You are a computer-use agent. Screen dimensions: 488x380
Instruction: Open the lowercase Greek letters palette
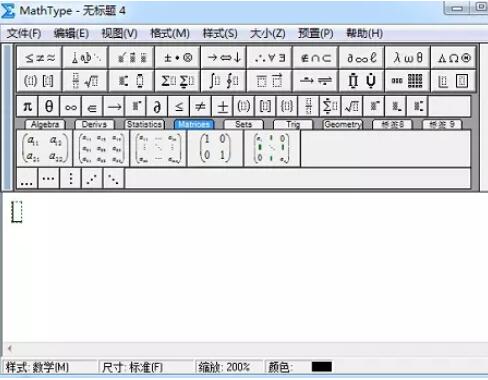click(x=407, y=58)
